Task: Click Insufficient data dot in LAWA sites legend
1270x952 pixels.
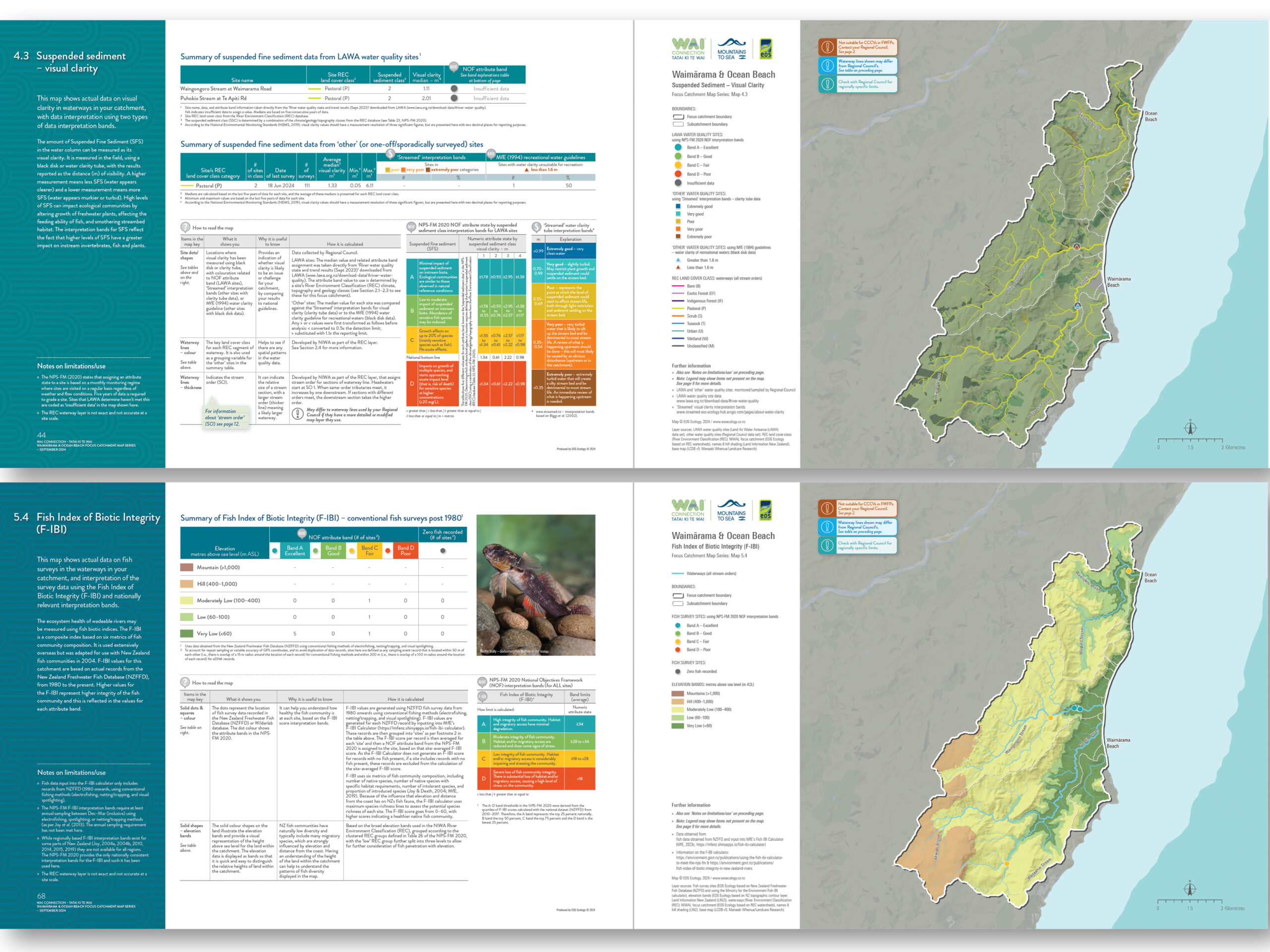Action: pyautogui.click(x=678, y=183)
